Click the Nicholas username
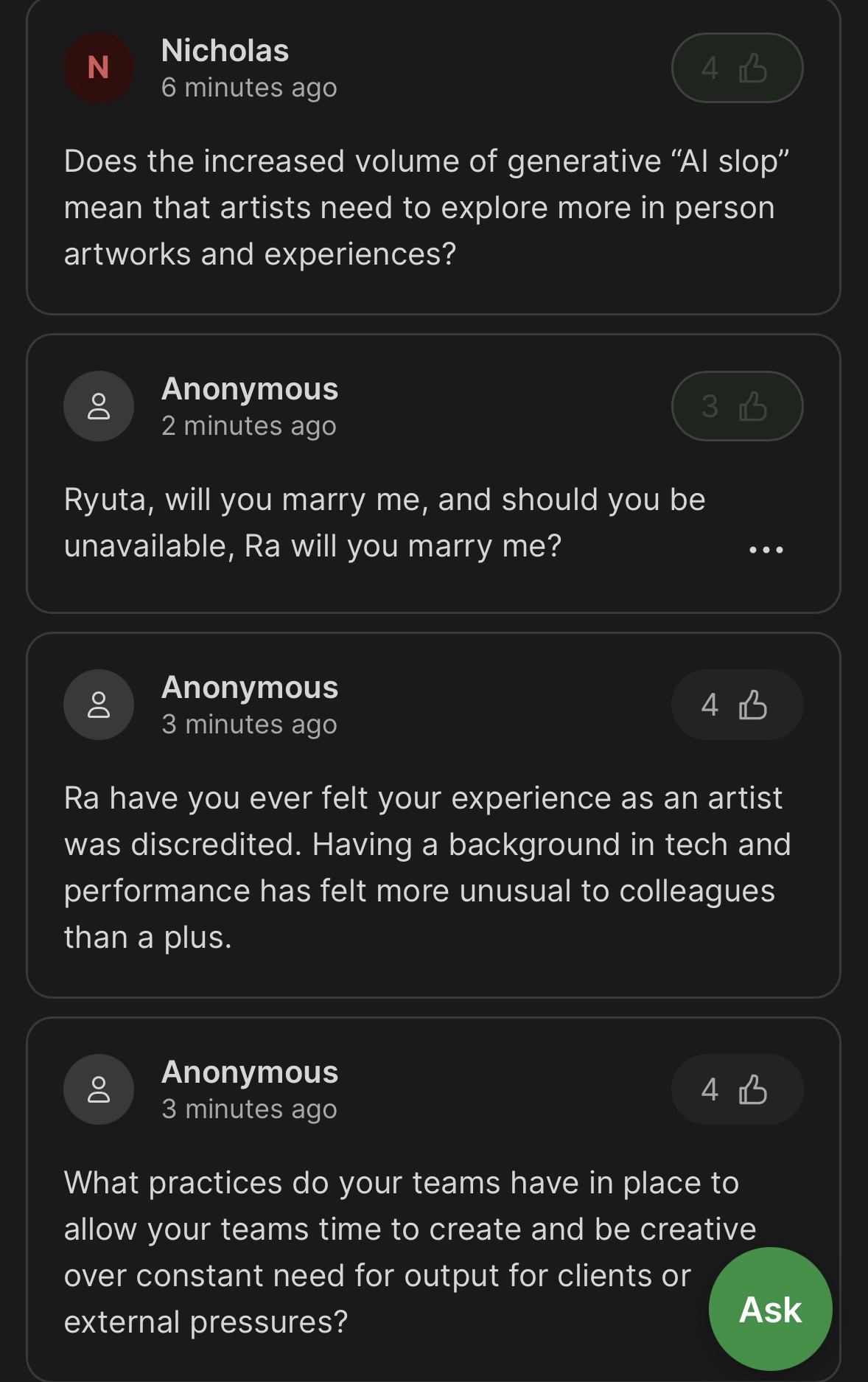 pyautogui.click(x=225, y=51)
